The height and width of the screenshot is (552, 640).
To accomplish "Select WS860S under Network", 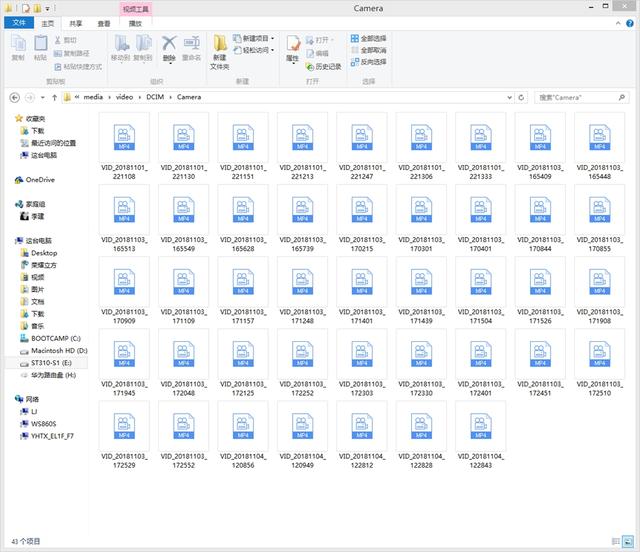I will [38, 423].
